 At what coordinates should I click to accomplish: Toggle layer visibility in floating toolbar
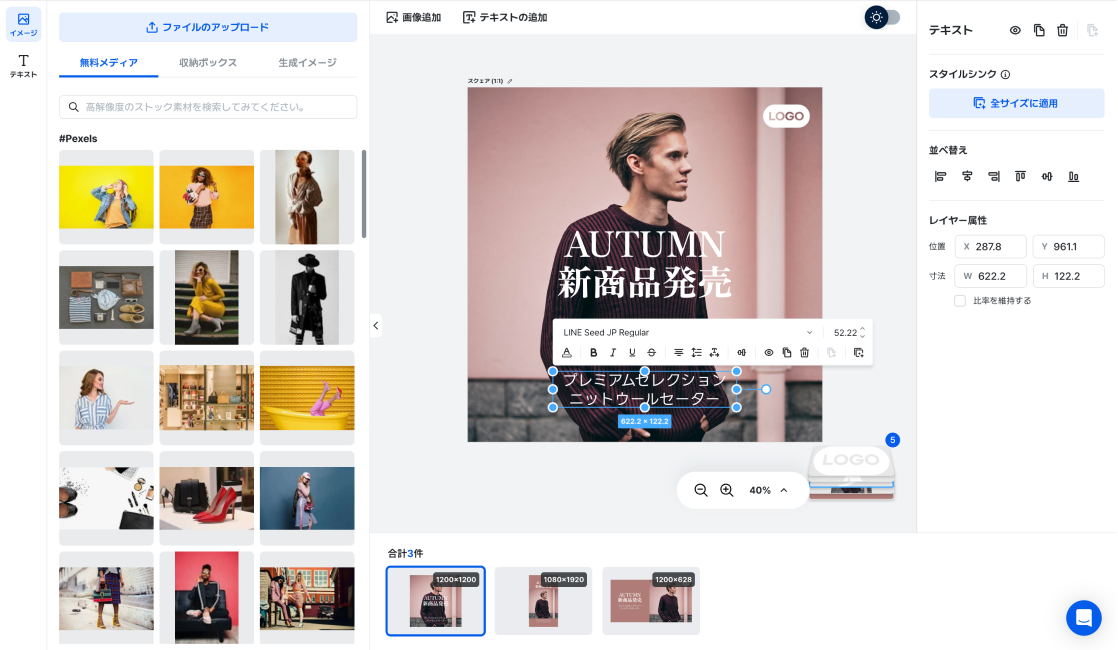(769, 353)
